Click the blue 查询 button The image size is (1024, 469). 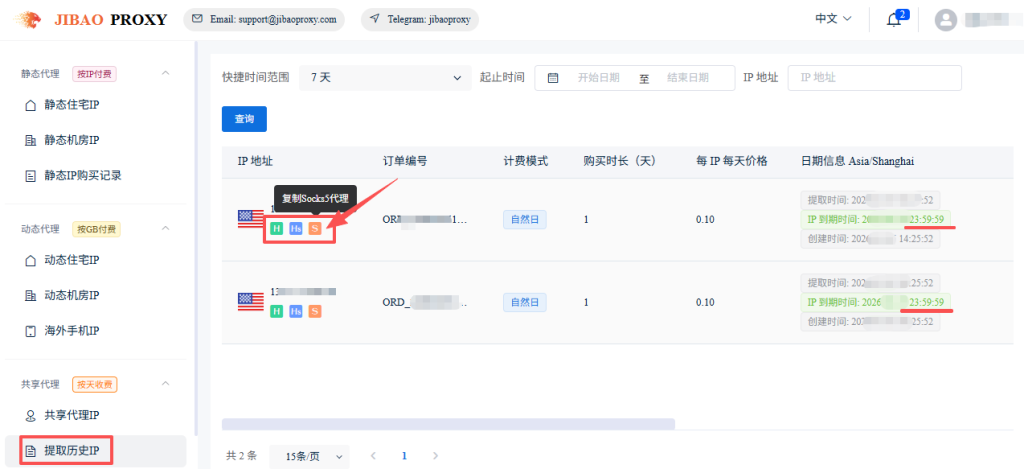(244, 119)
